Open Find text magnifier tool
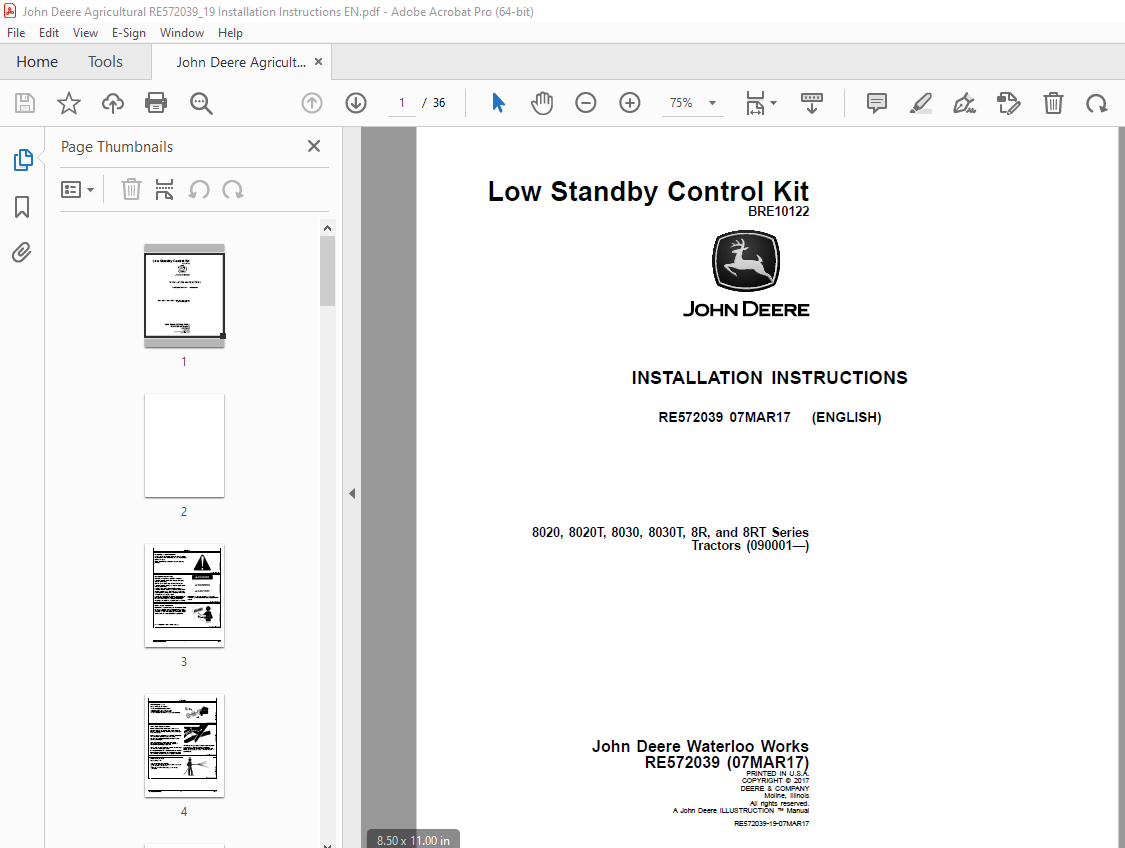Viewport: 1125px width, 848px height. (201, 103)
